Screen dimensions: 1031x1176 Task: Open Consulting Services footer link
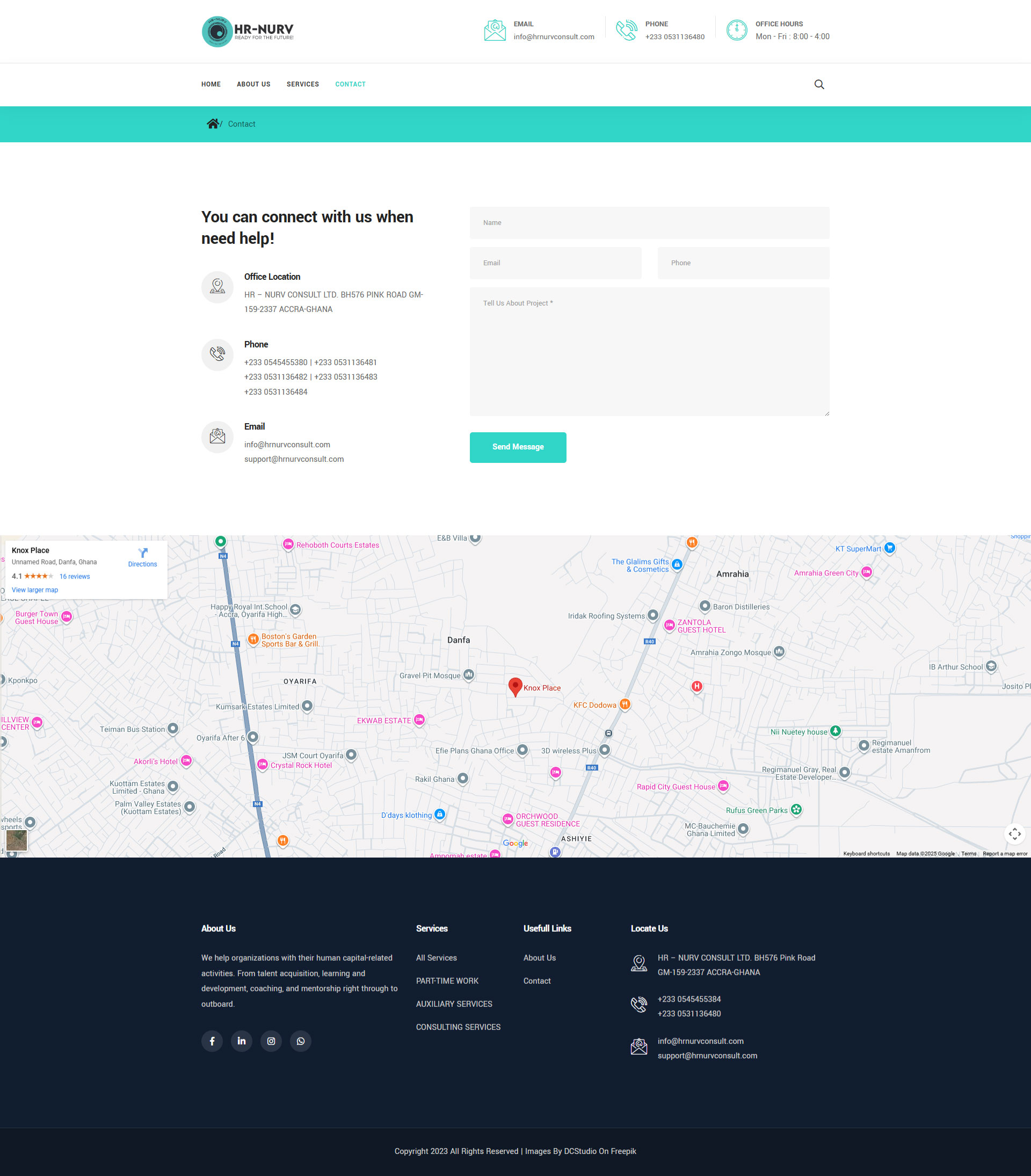coord(458,1027)
